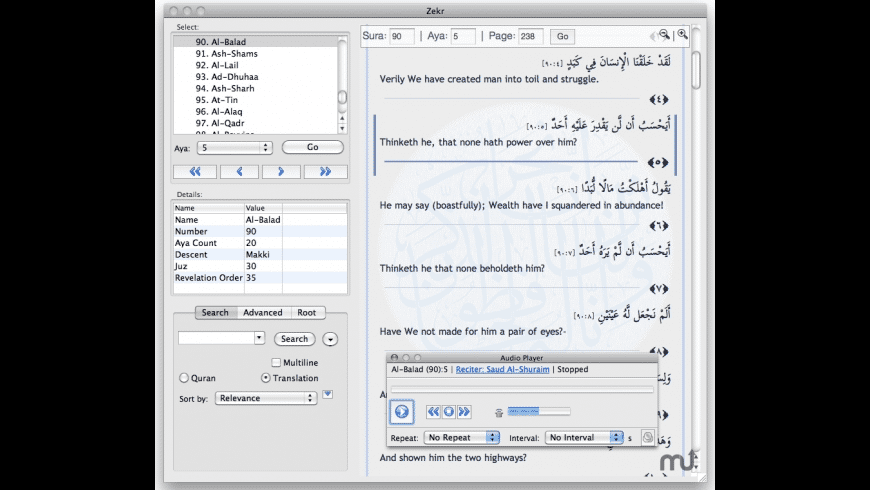Image resolution: width=870 pixels, height=490 pixels.
Task: Click the aya 4 end marker ornament
Action: pyautogui.click(x=659, y=100)
